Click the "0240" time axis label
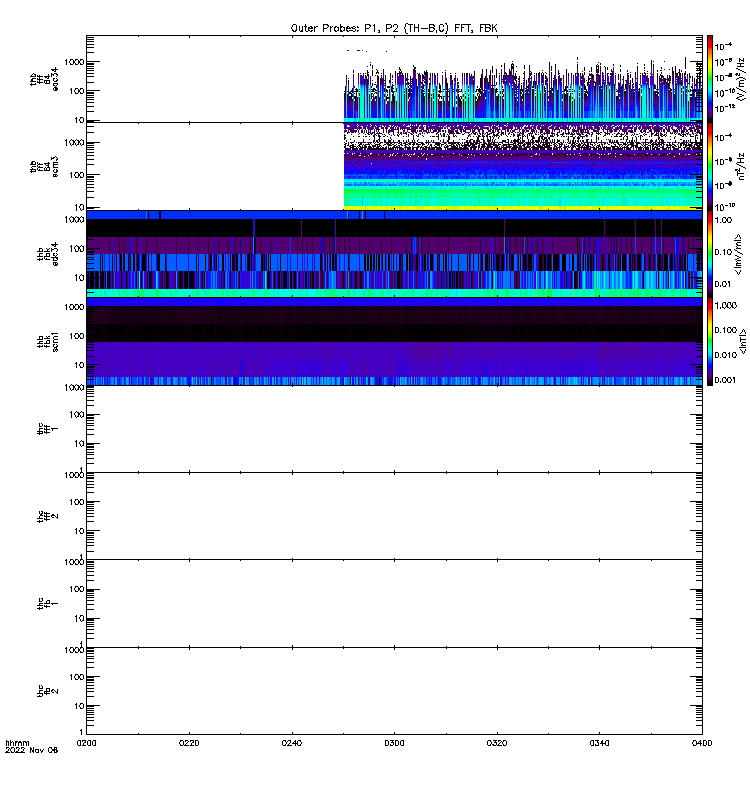Screen dimensions: 750x800 (x=292, y=743)
